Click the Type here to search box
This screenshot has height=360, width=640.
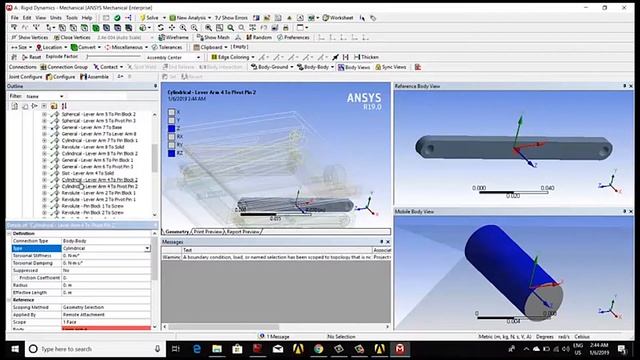(x=95, y=349)
